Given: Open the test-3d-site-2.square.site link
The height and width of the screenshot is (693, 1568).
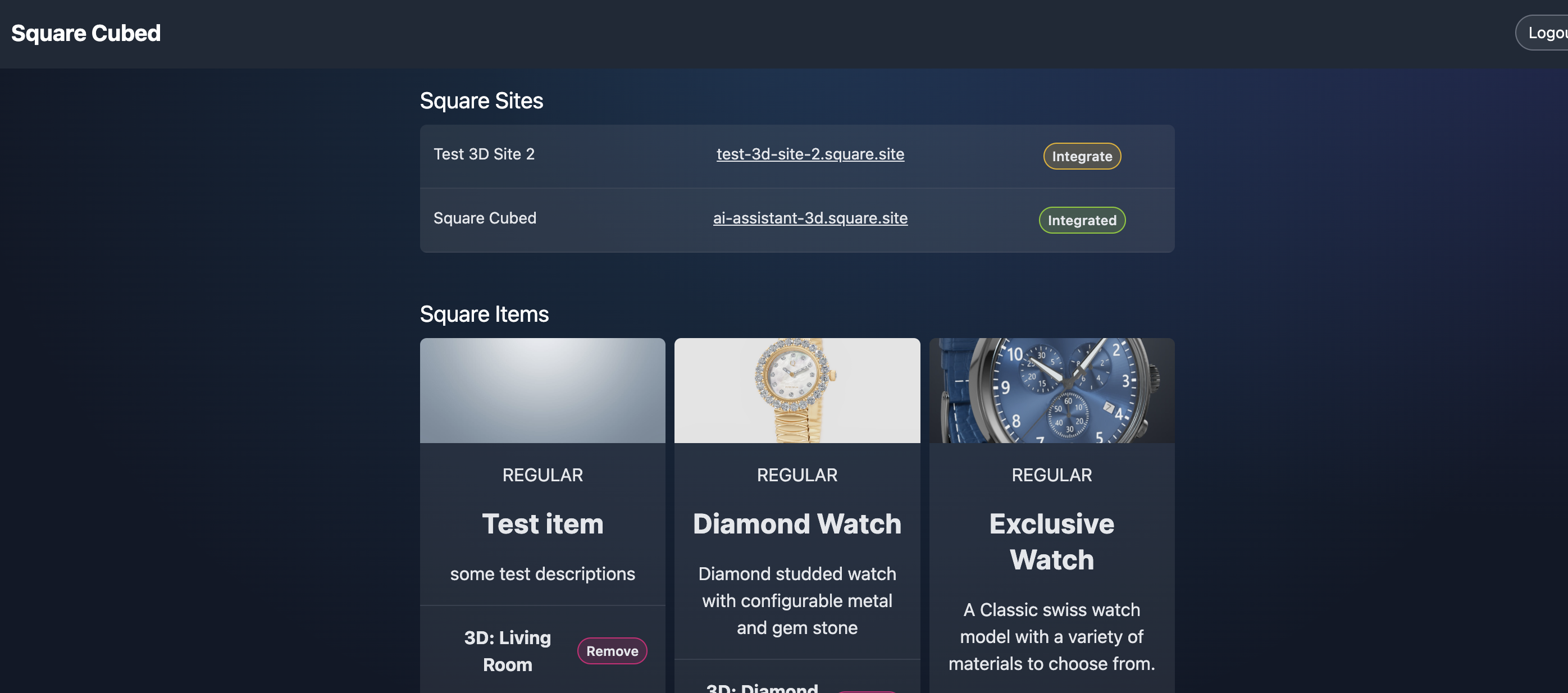Looking at the screenshot, I should (810, 154).
